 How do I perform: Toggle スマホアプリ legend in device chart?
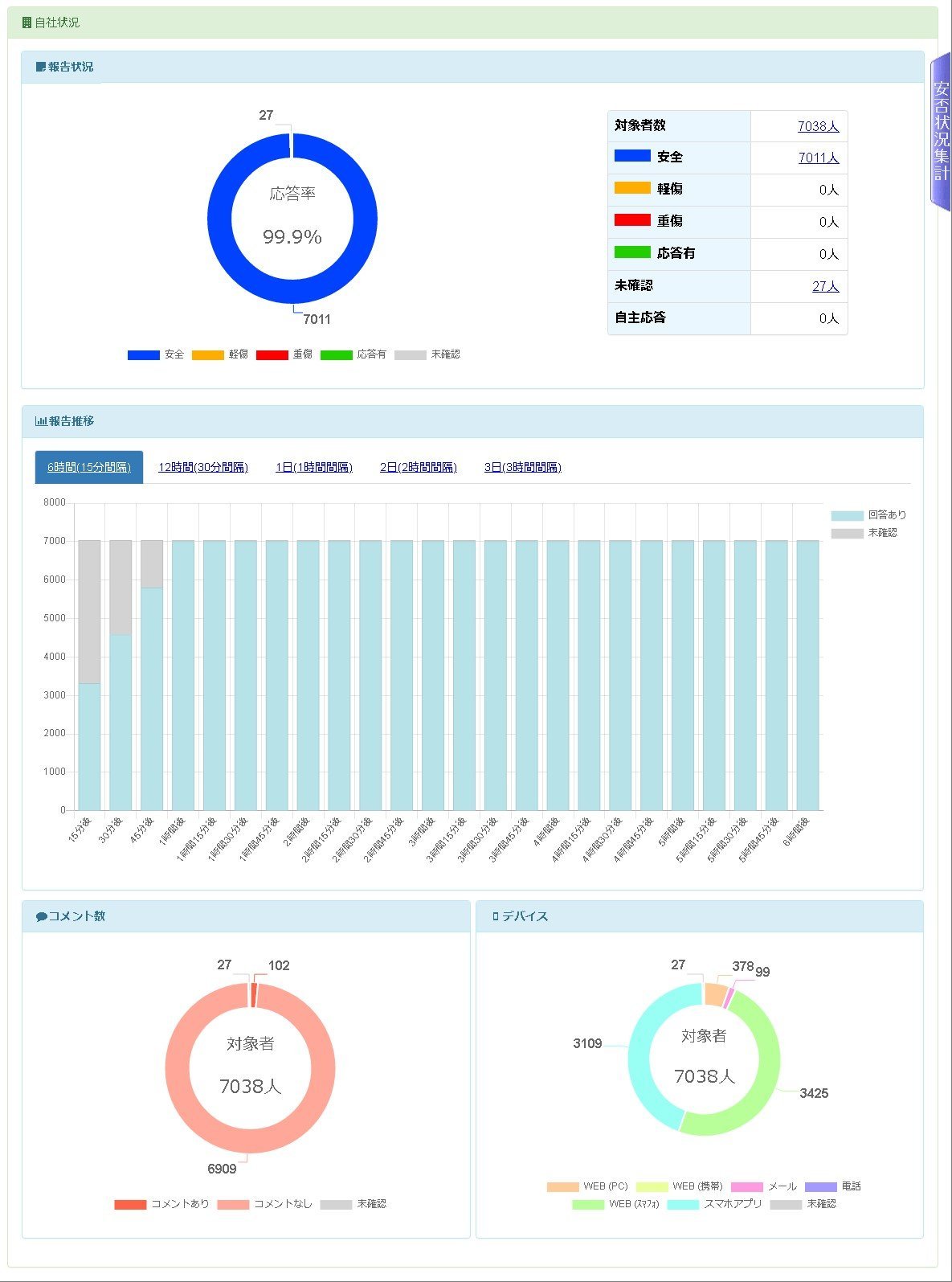pos(714,1204)
